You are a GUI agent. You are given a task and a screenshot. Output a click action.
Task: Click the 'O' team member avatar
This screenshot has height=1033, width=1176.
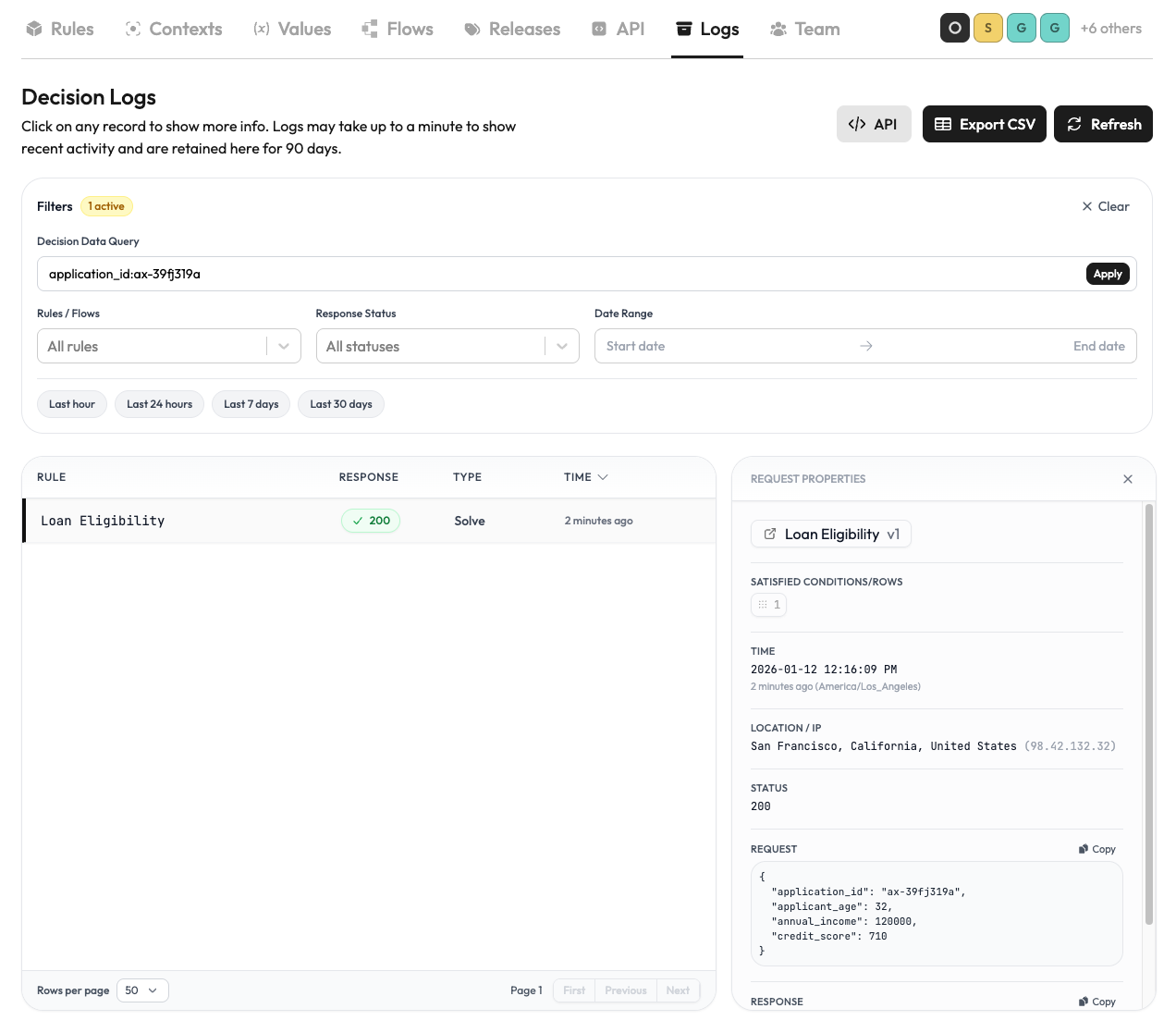(x=954, y=28)
